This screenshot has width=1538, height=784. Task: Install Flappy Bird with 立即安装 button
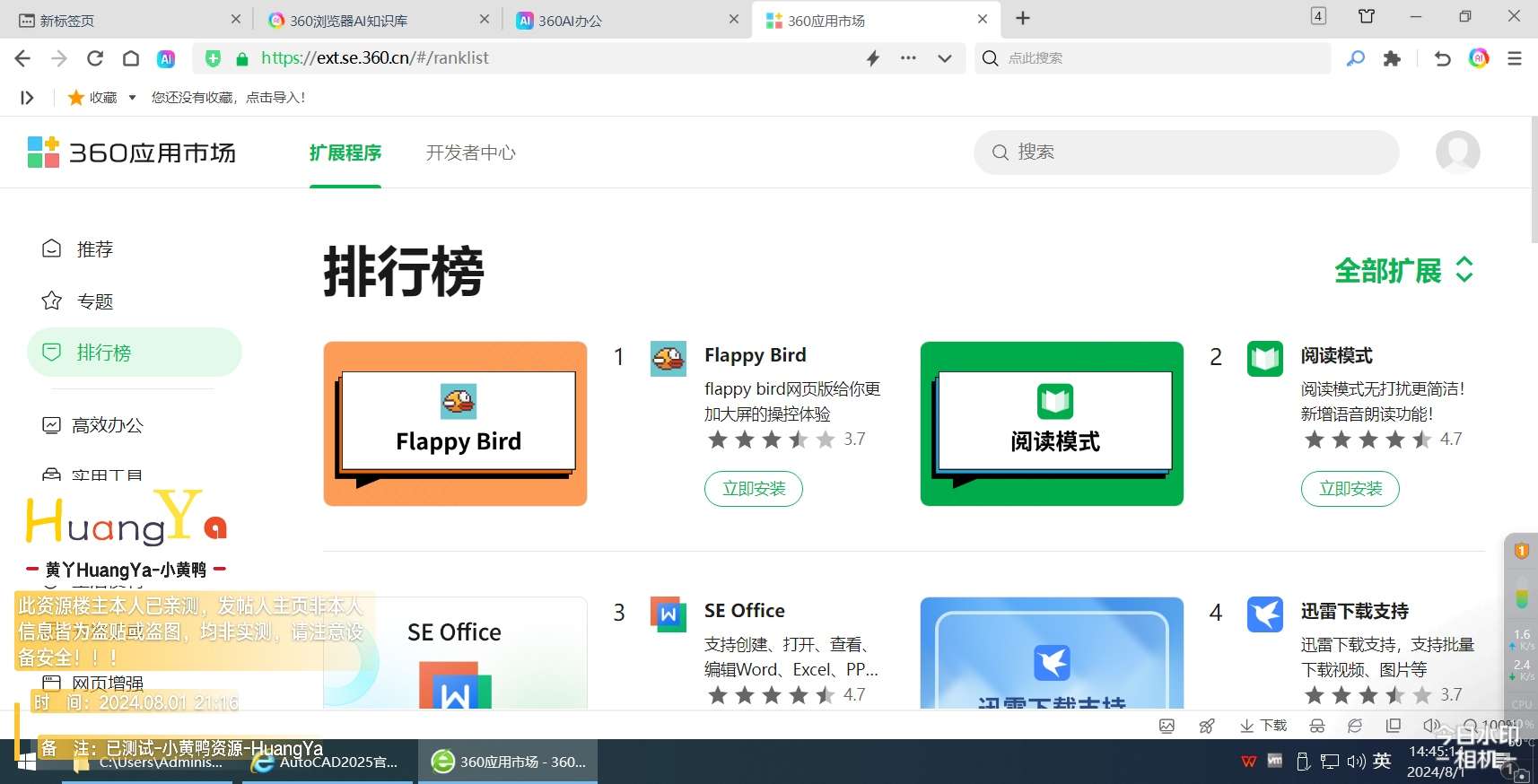point(753,489)
